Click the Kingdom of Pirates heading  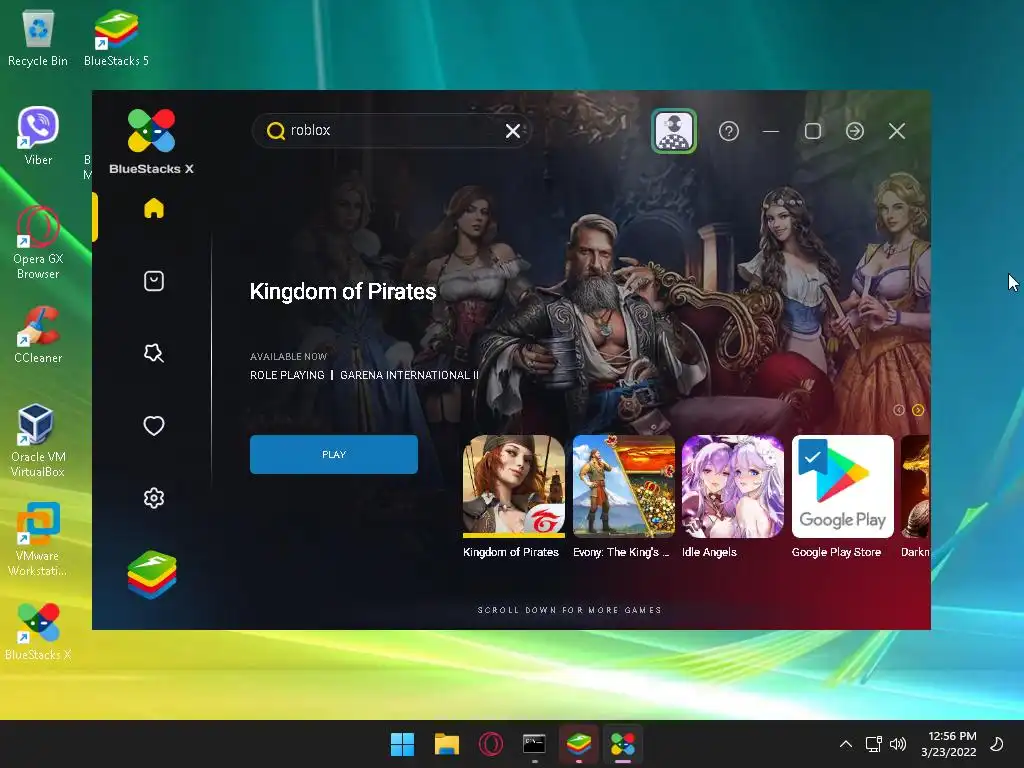coord(343,291)
